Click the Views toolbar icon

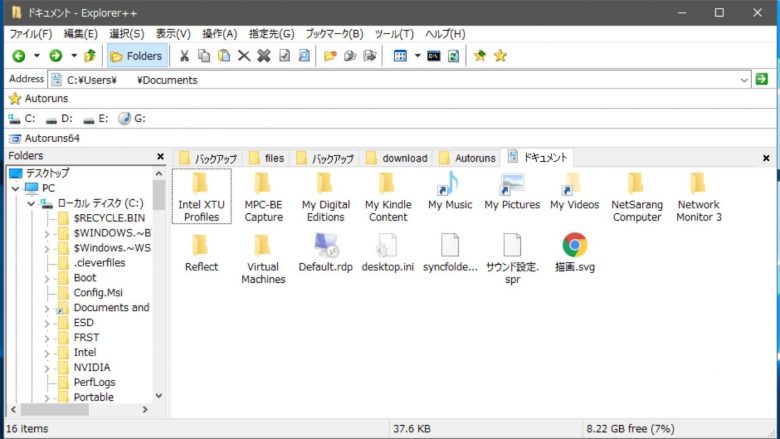[400, 56]
